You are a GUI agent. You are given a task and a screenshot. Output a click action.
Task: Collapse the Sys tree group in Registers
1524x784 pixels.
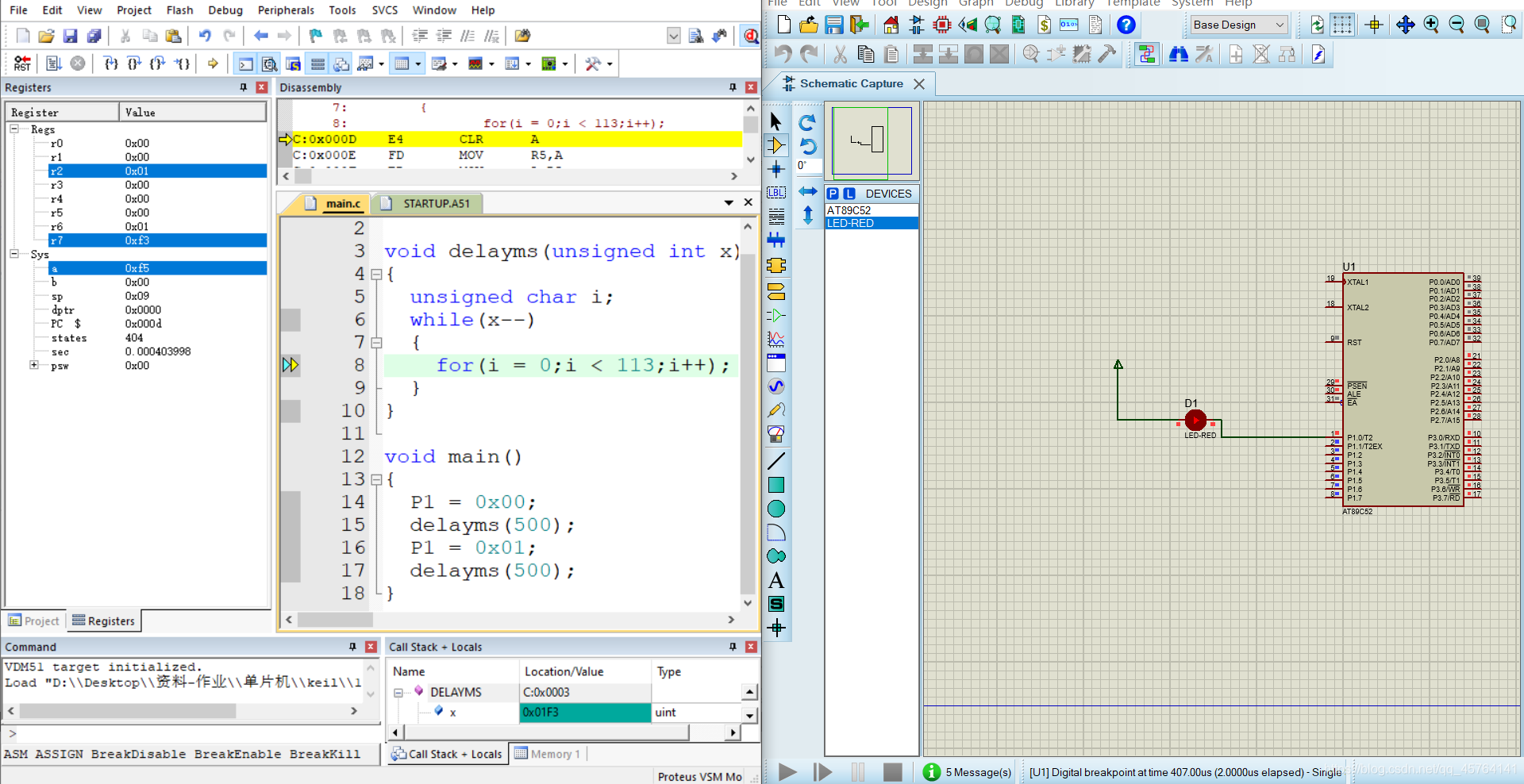click(14, 254)
